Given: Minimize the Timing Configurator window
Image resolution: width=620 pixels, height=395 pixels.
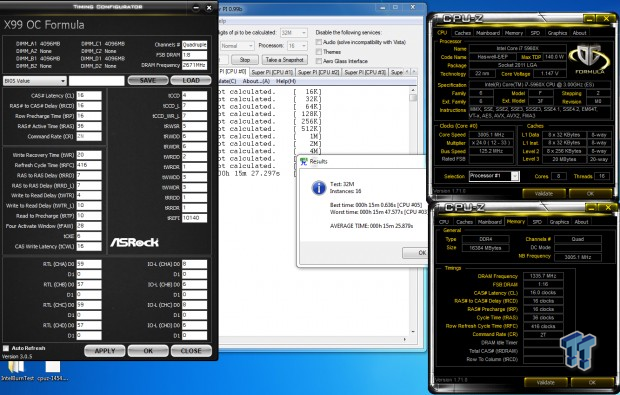Looking at the screenshot, I should coord(196,8).
